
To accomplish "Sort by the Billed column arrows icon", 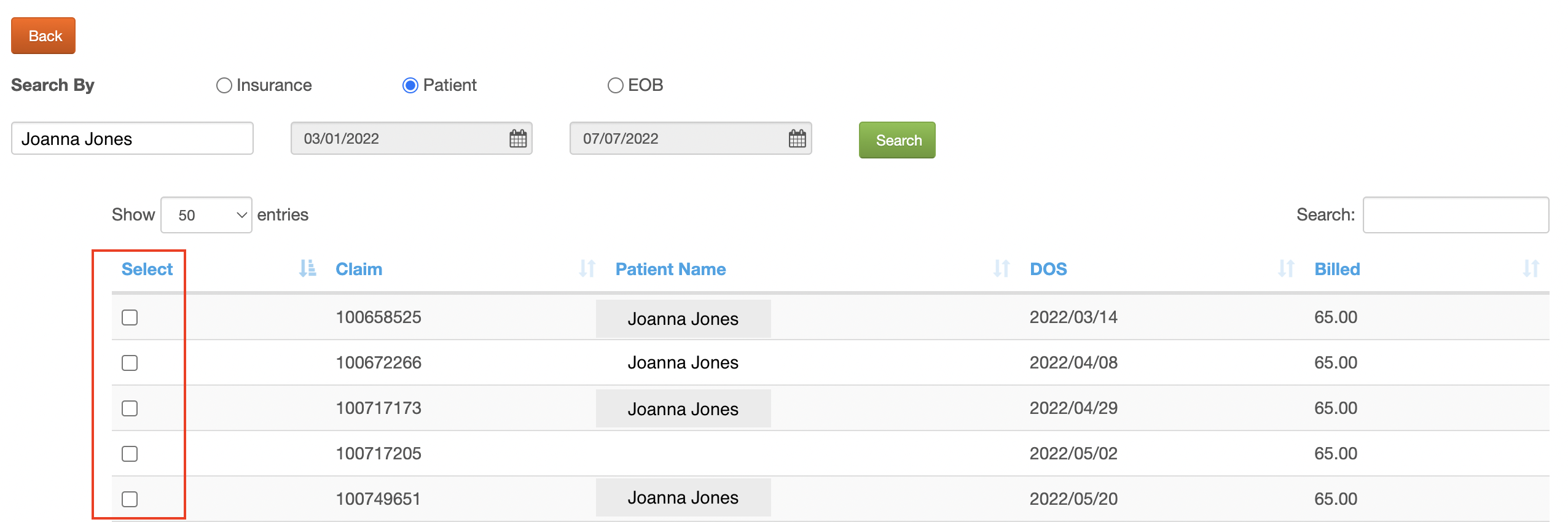I will 1531,268.
